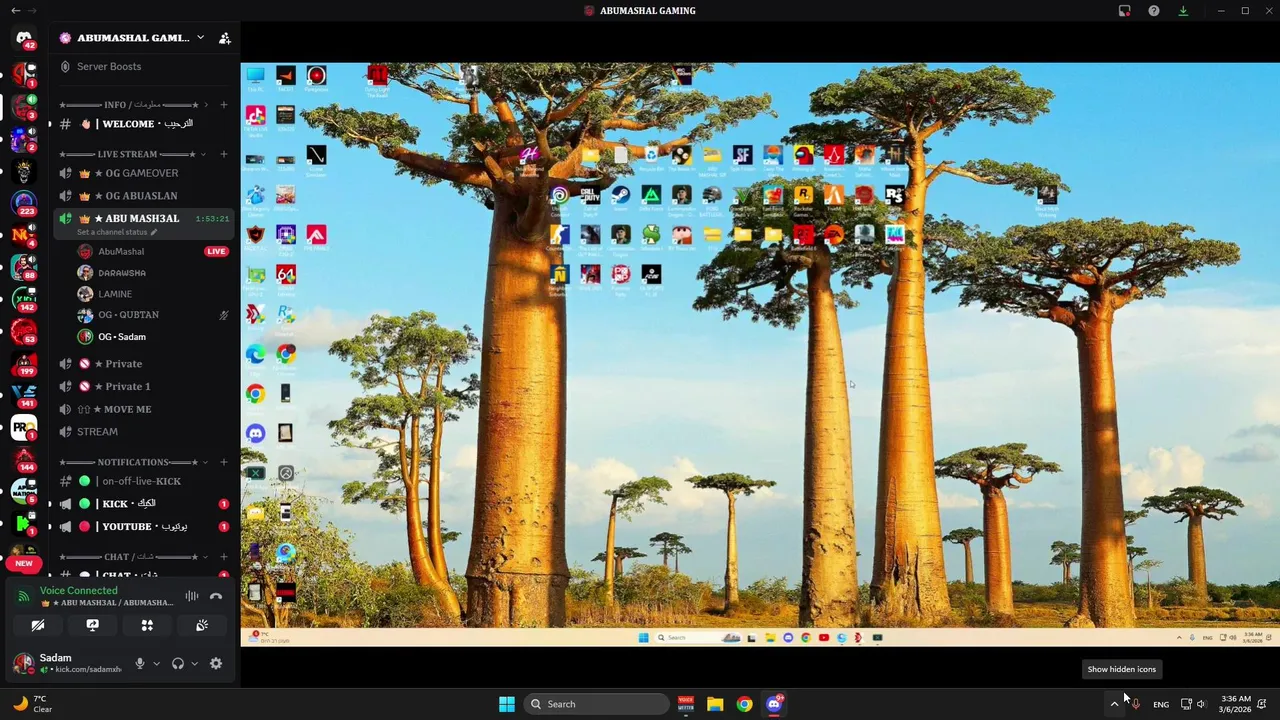Image resolution: width=1280 pixels, height=720 pixels.
Task: Open Discord User Settings gear
Action: pos(216,663)
